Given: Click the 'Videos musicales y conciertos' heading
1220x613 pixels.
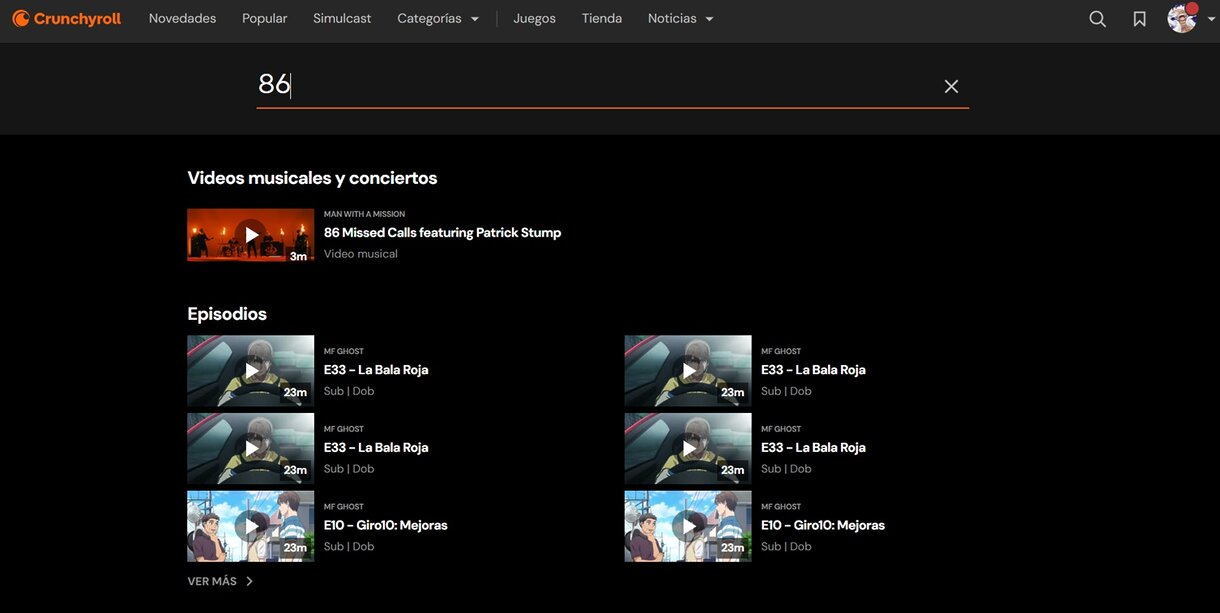Looking at the screenshot, I should tap(312, 178).
